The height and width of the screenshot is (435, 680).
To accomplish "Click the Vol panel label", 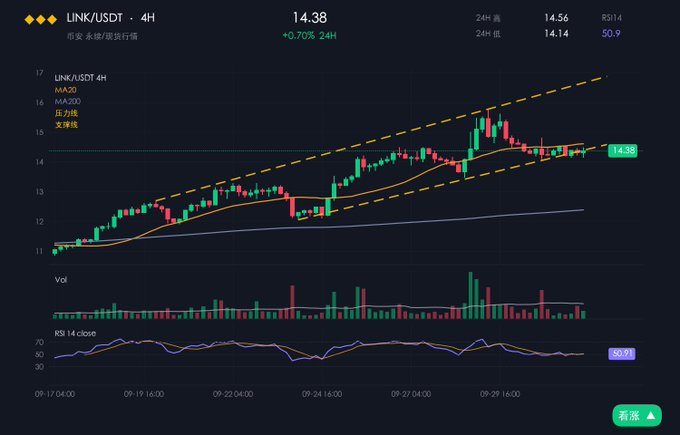I will pyautogui.click(x=61, y=280).
